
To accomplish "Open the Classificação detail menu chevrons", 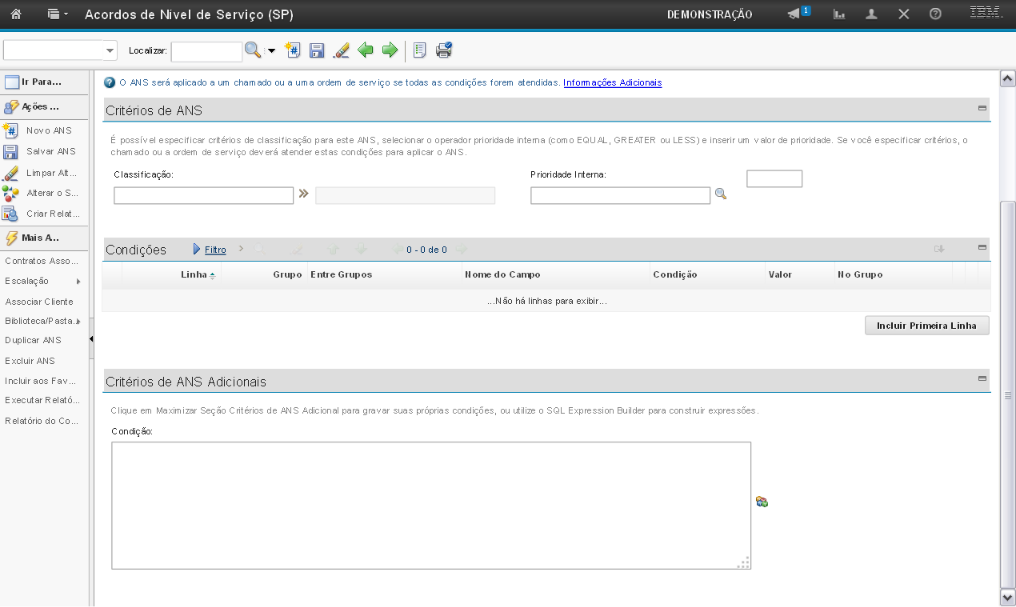I will 304,195.
